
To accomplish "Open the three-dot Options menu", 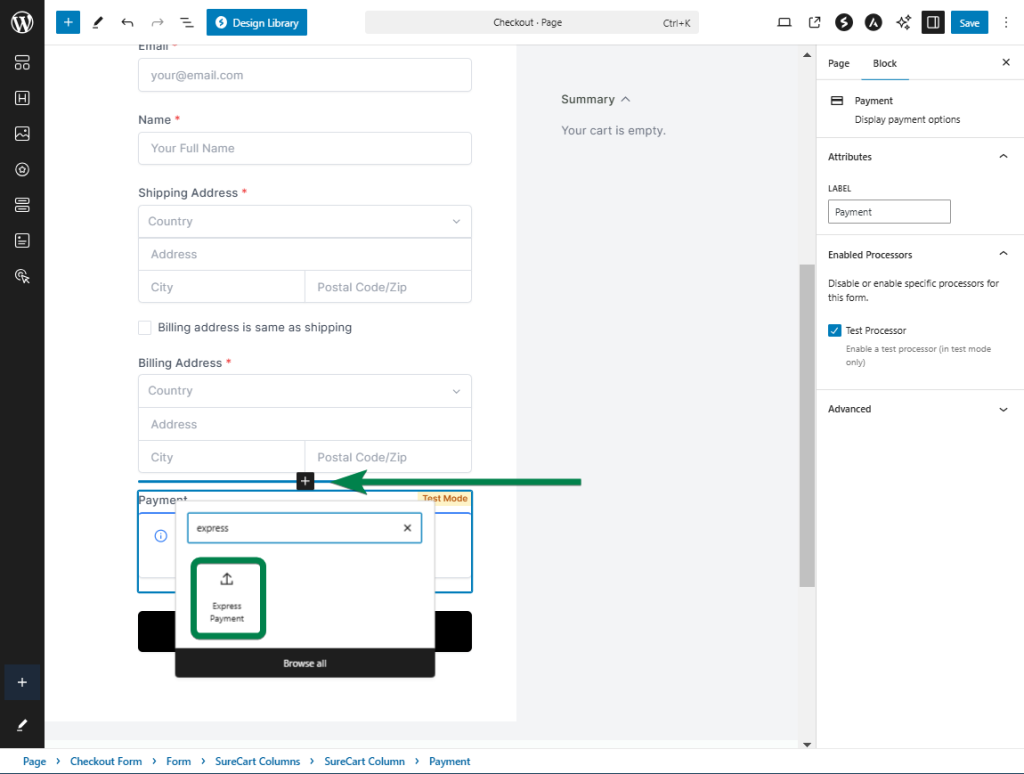I will click(1006, 22).
